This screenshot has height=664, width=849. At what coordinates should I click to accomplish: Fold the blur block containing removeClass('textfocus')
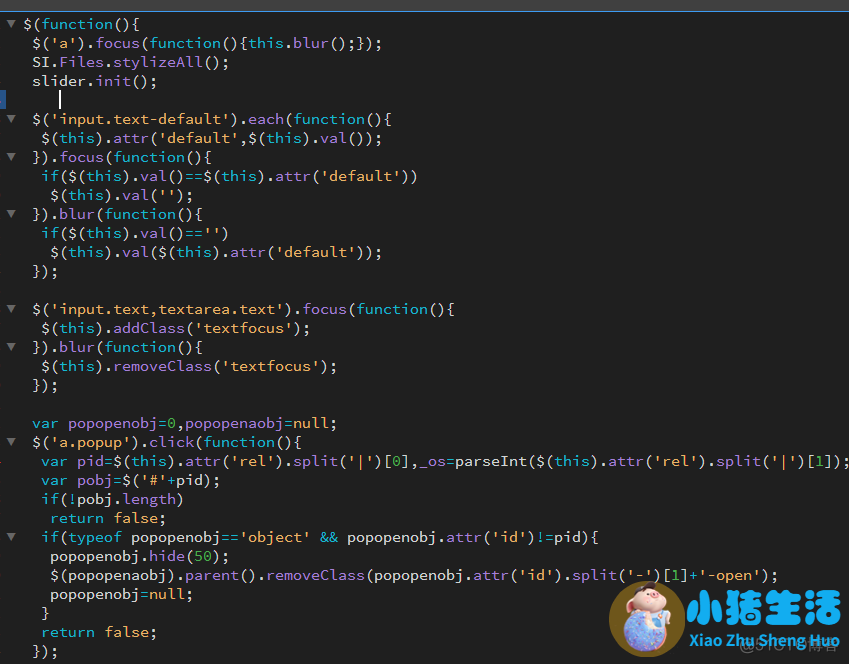[x=11, y=347]
